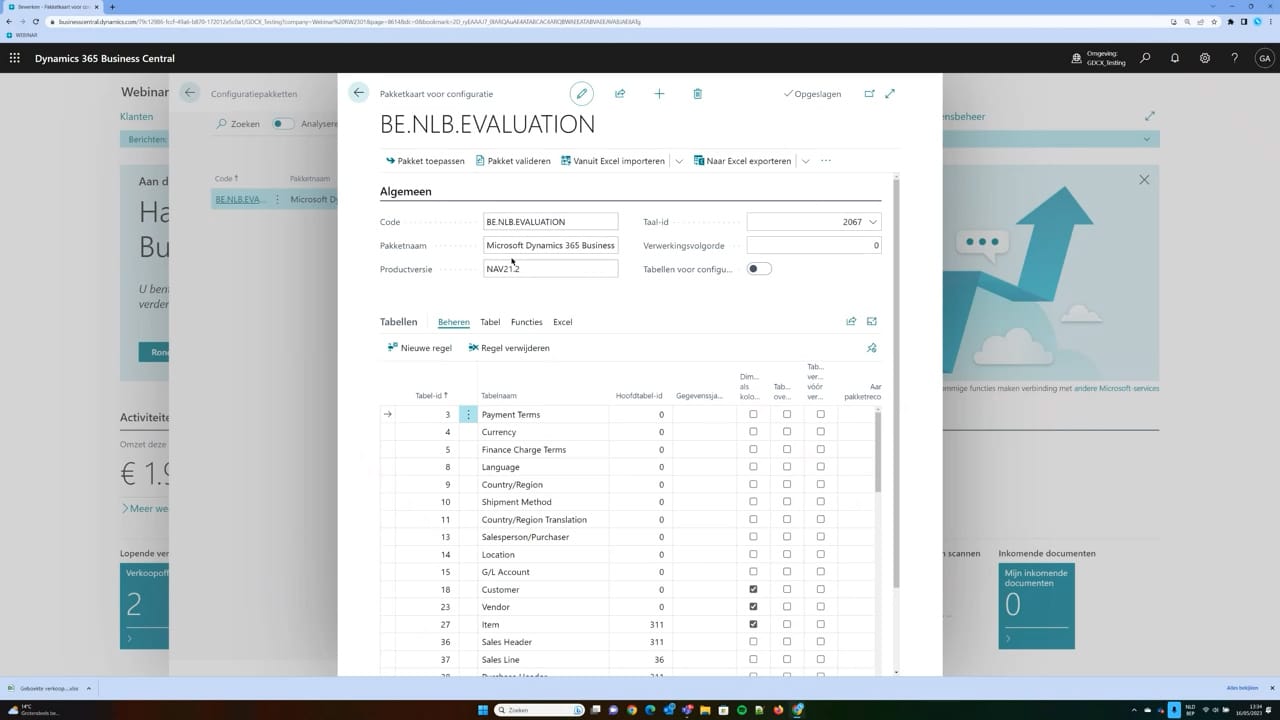Open the andere Microsoft-services link

point(1116,388)
